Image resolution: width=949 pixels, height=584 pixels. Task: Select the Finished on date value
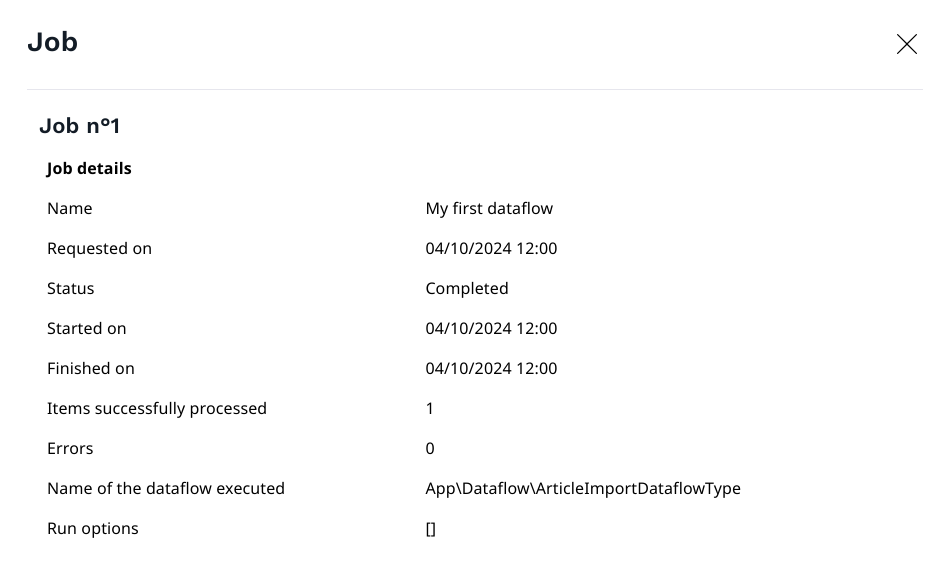[491, 368]
